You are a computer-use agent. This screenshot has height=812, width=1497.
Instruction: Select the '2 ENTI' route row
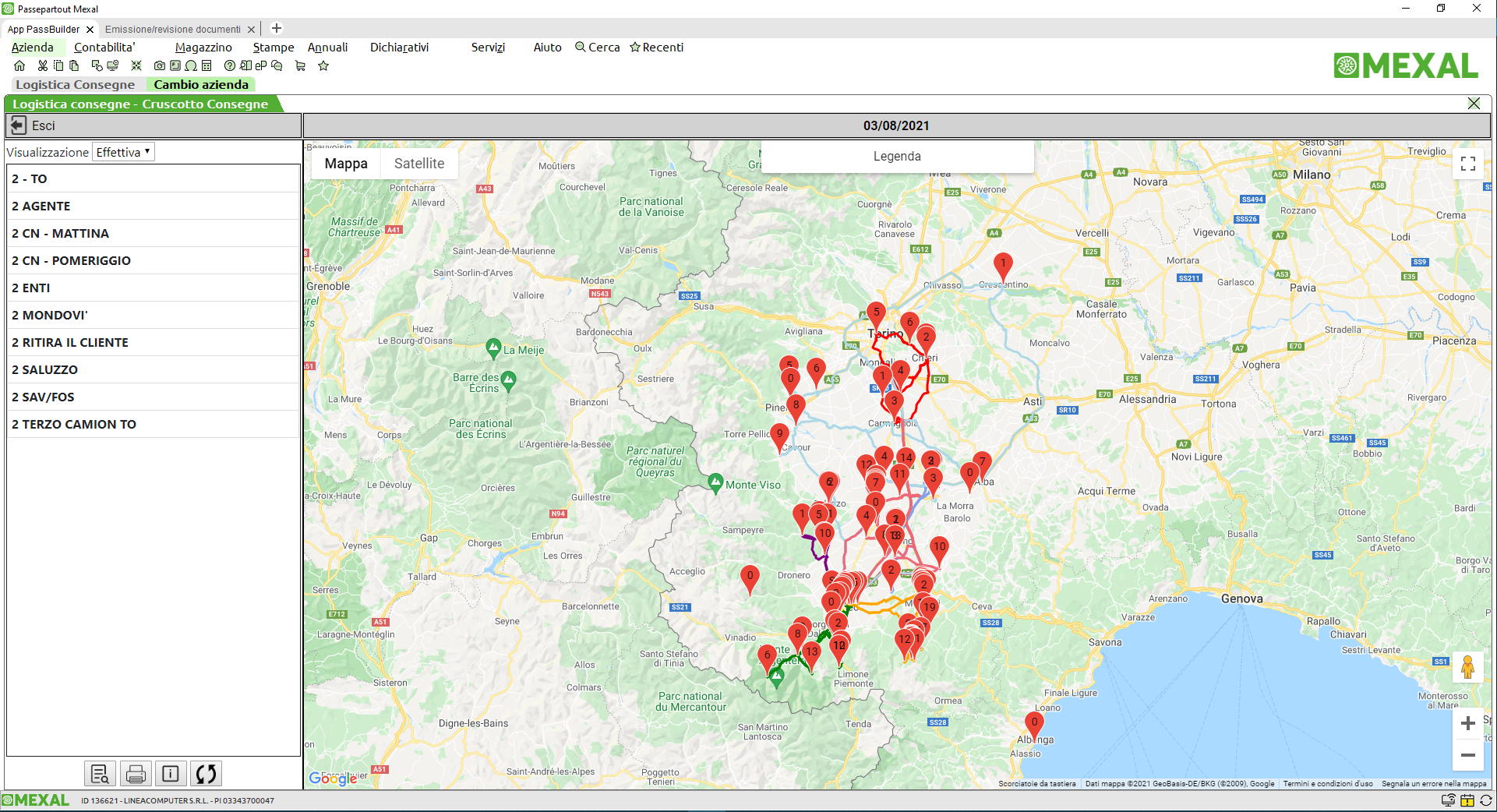point(154,288)
